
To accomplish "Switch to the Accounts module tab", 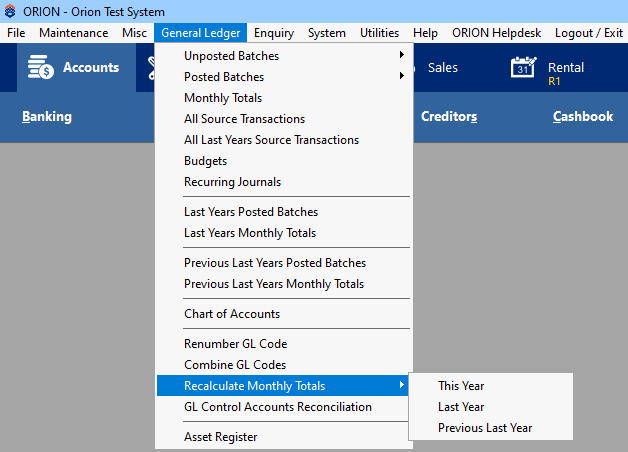I will click(76, 68).
